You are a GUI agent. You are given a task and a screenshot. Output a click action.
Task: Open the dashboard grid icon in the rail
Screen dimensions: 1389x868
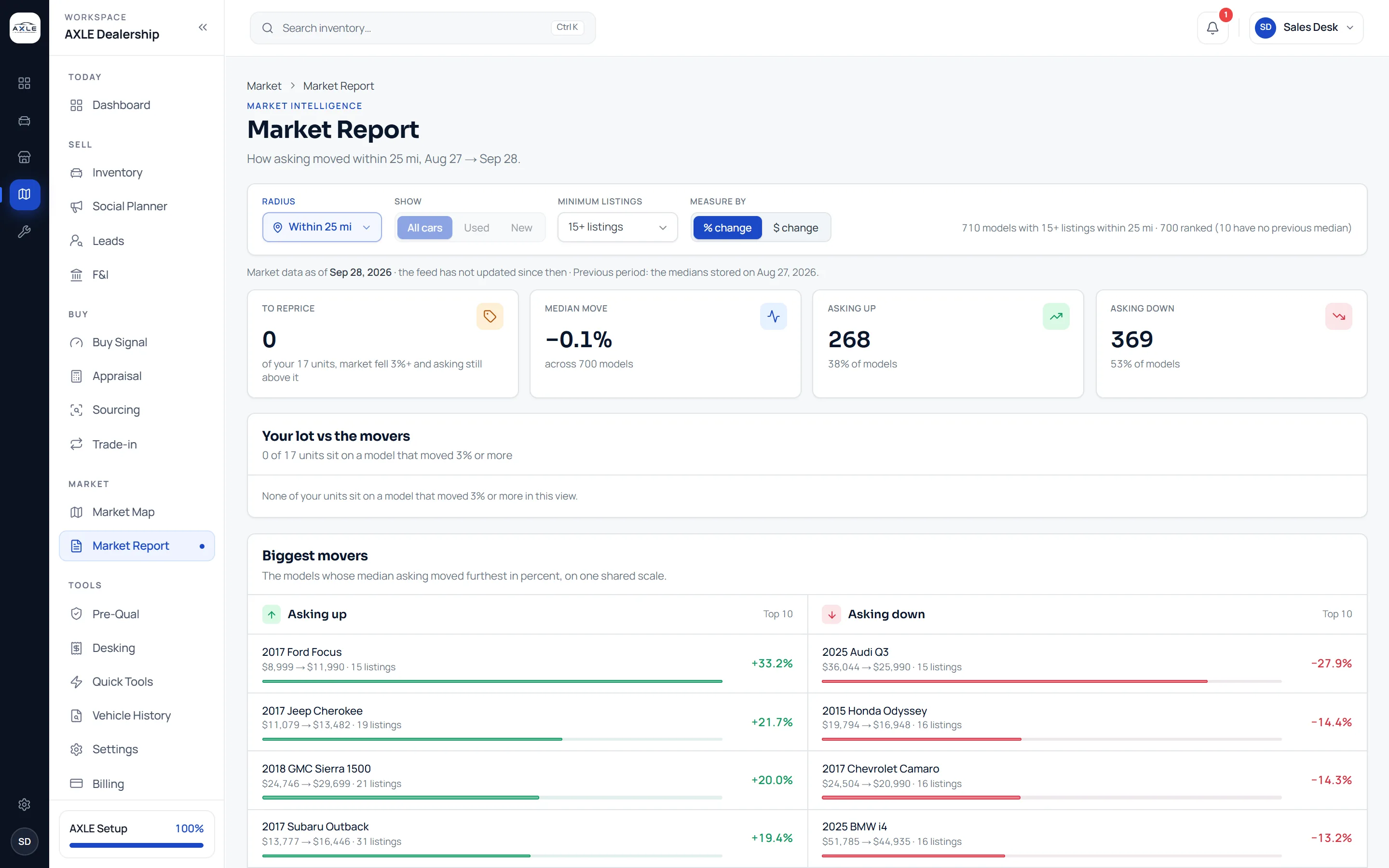[x=24, y=83]
